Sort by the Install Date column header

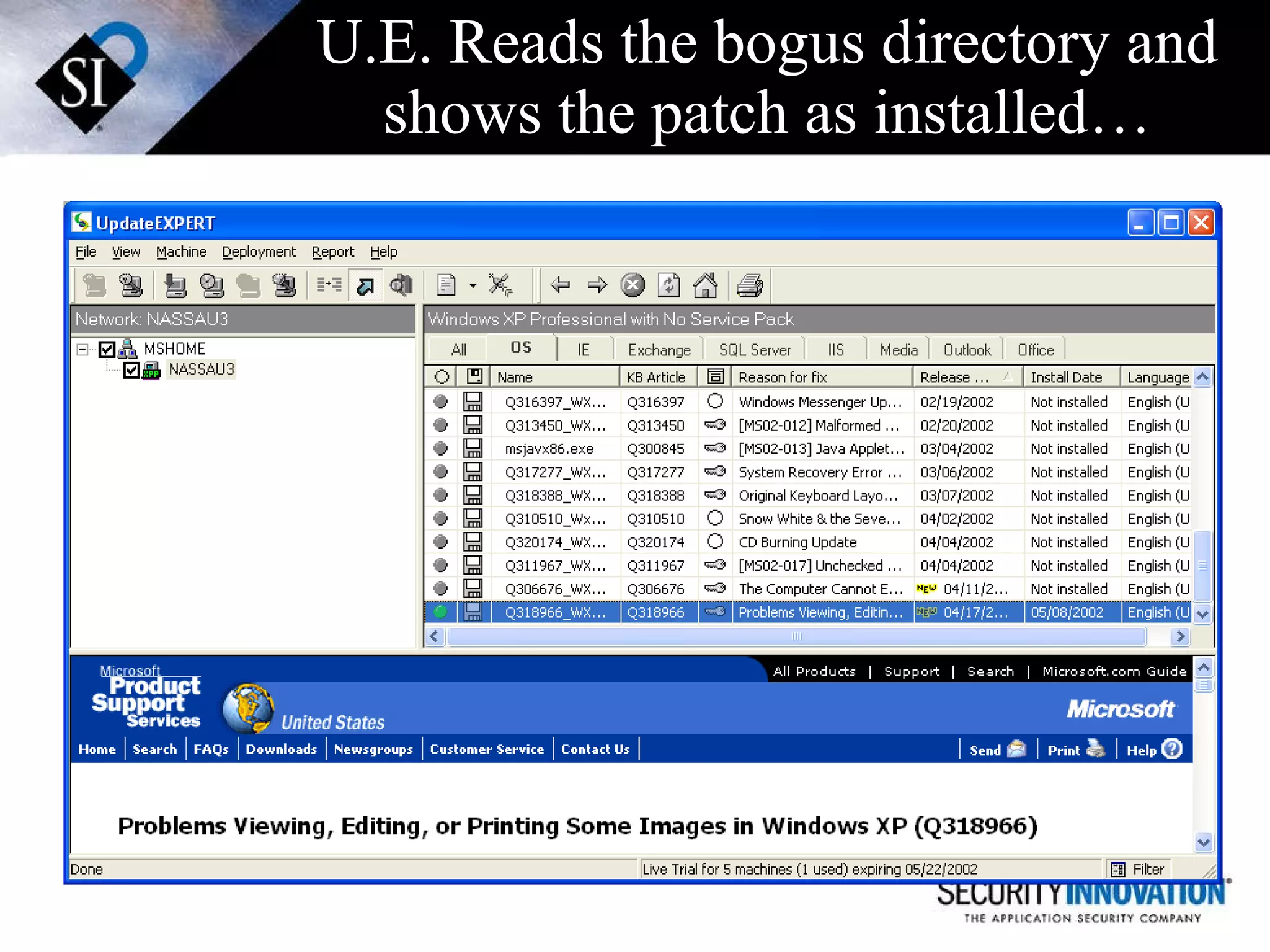pyautogui.click(x=1072, y=377)
